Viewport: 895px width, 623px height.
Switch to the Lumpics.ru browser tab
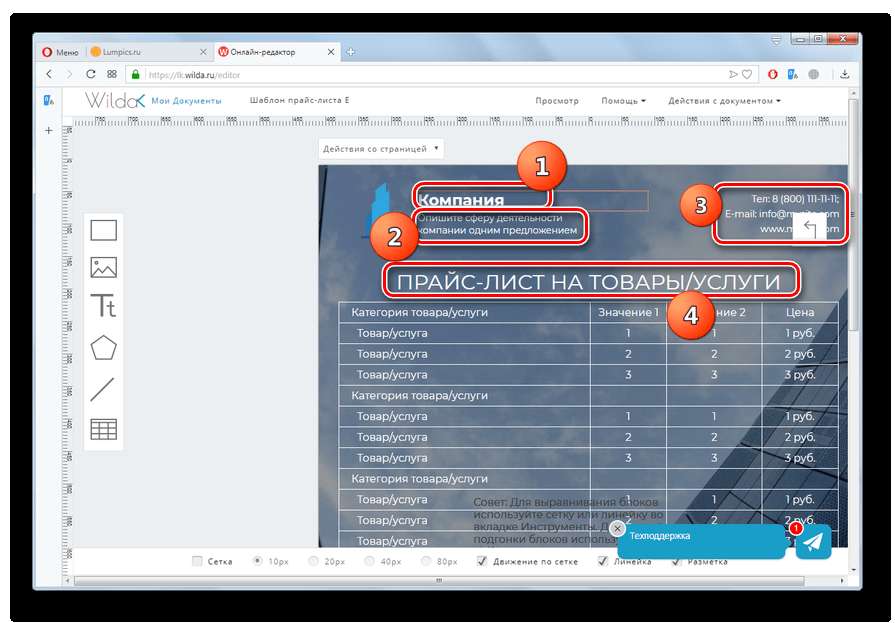click(x=148, y=51)
